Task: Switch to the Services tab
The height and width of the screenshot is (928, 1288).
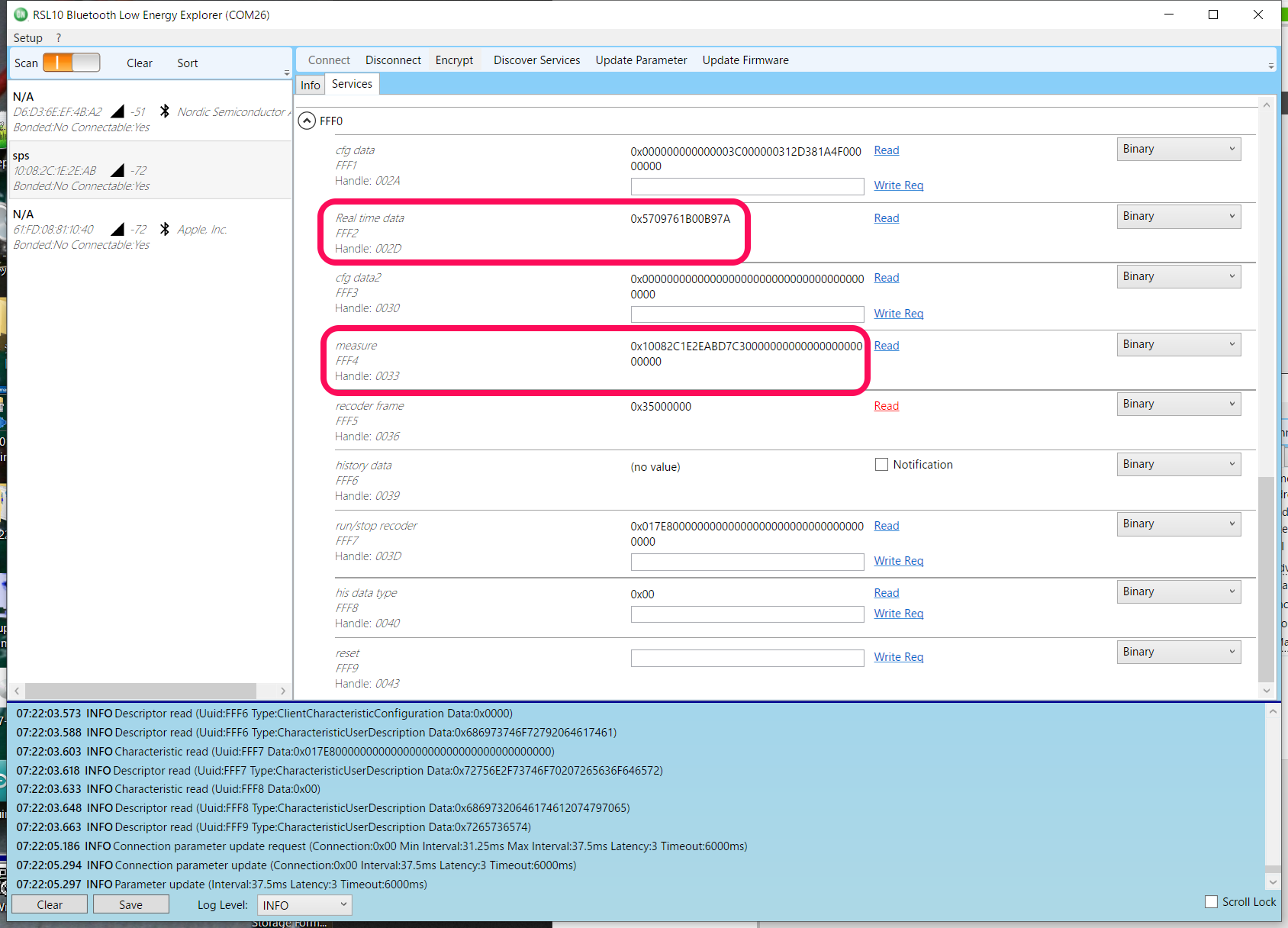Action: (352, 84)
